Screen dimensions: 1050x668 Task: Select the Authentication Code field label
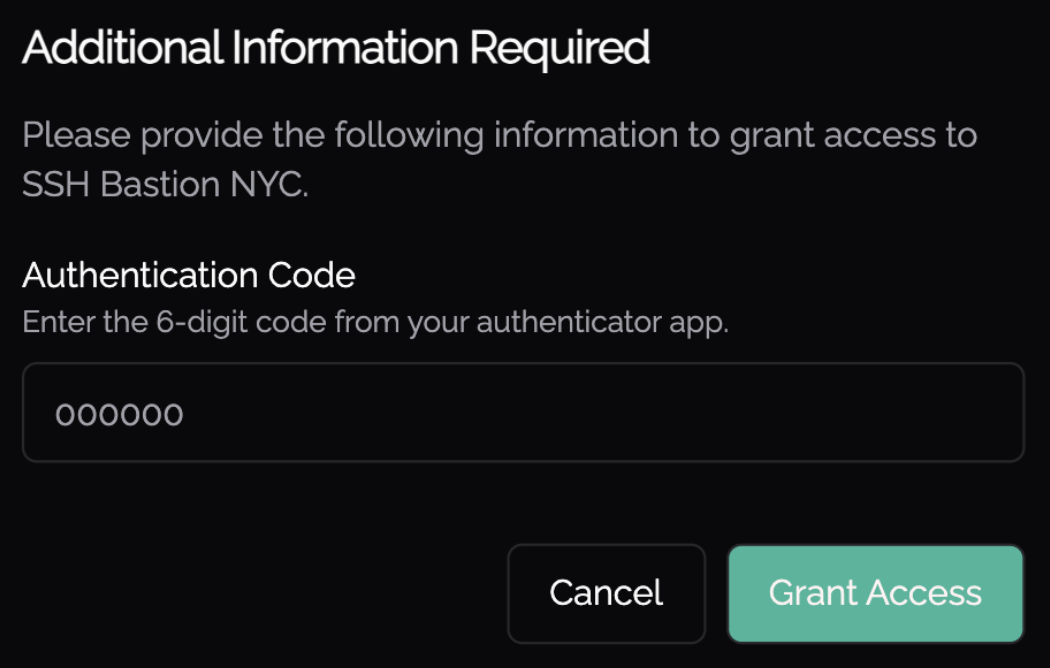pyautogui.click(x=189, y=275)
